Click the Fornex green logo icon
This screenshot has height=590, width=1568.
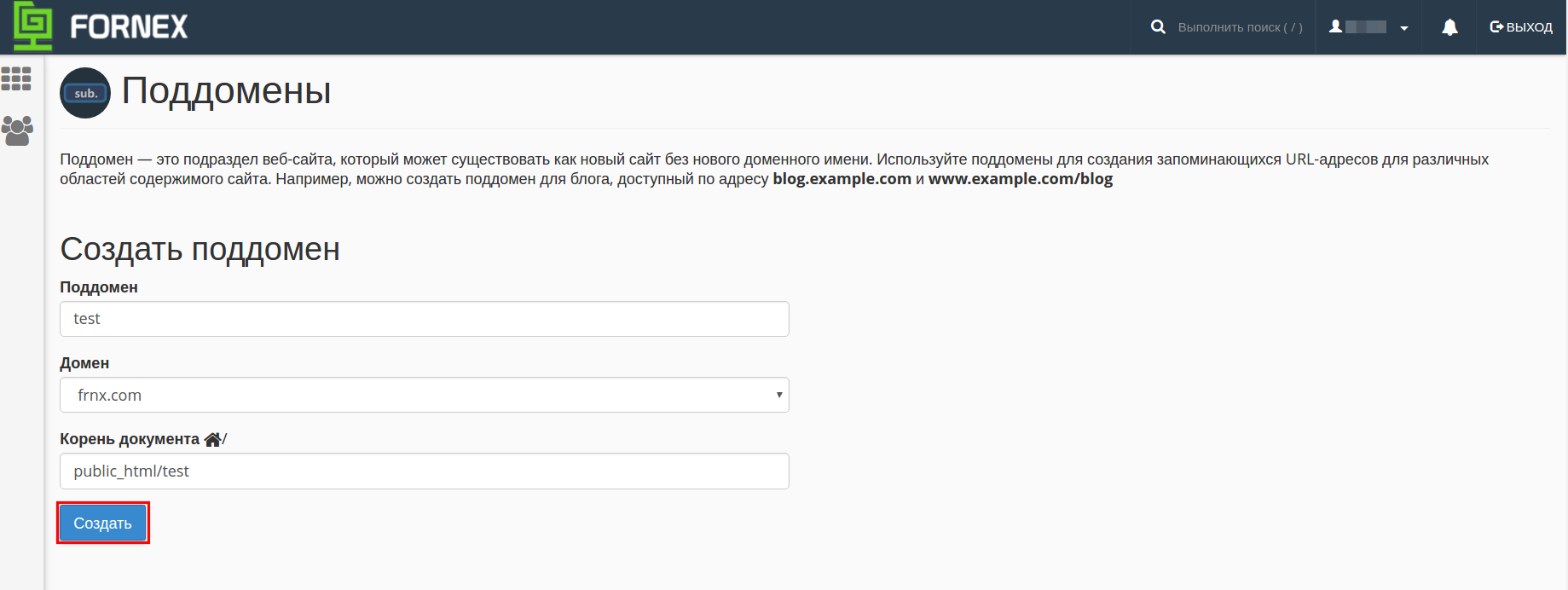tap(33, 26)
